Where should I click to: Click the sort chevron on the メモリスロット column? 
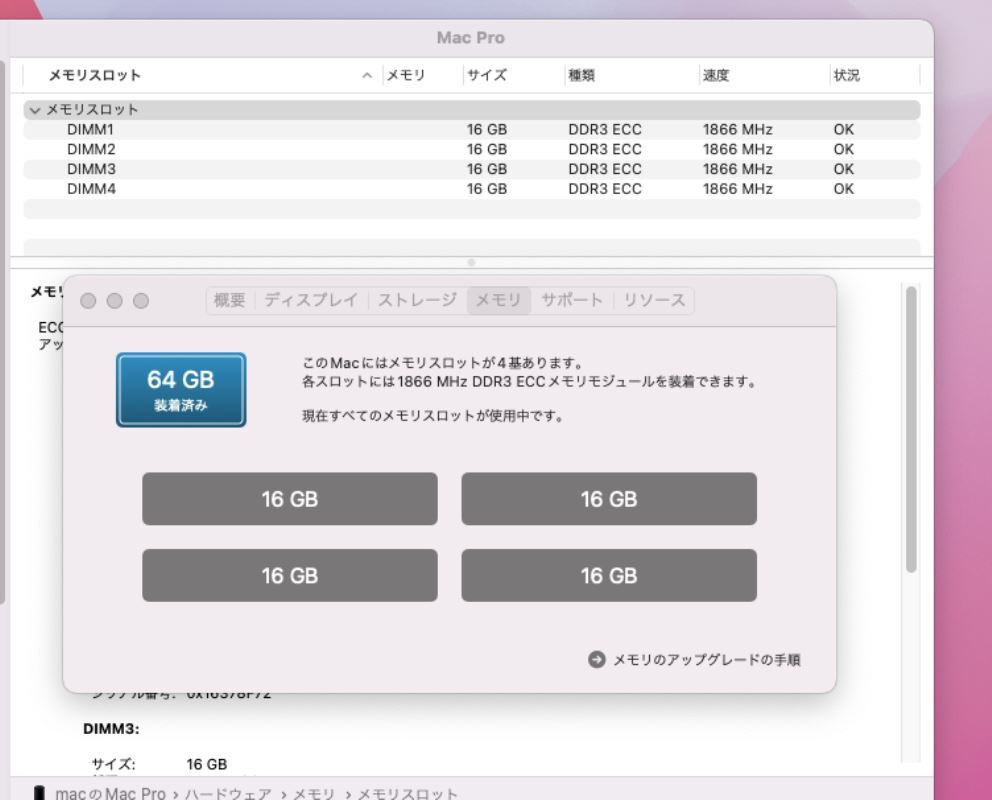[x=368, y=75]
